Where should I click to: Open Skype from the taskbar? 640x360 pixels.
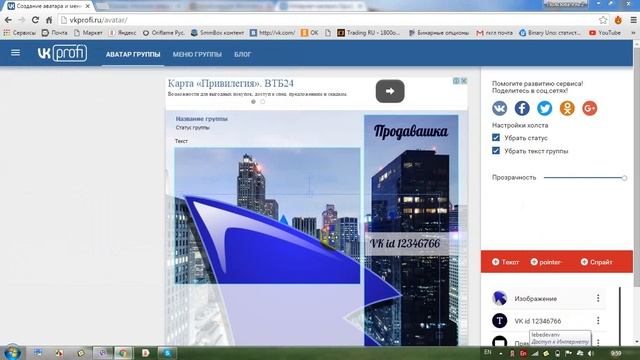coord(167,353)
